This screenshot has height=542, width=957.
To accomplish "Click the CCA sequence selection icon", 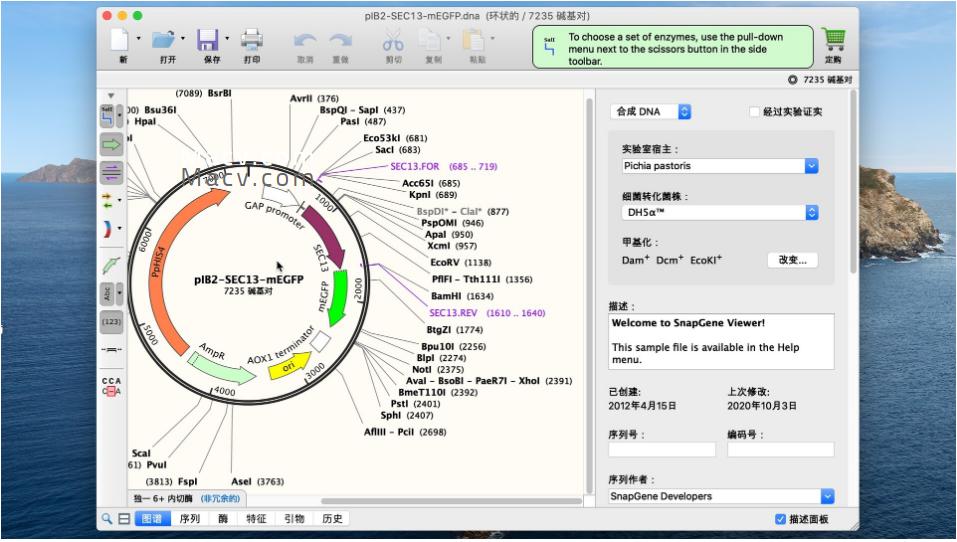I will point(111,386).
